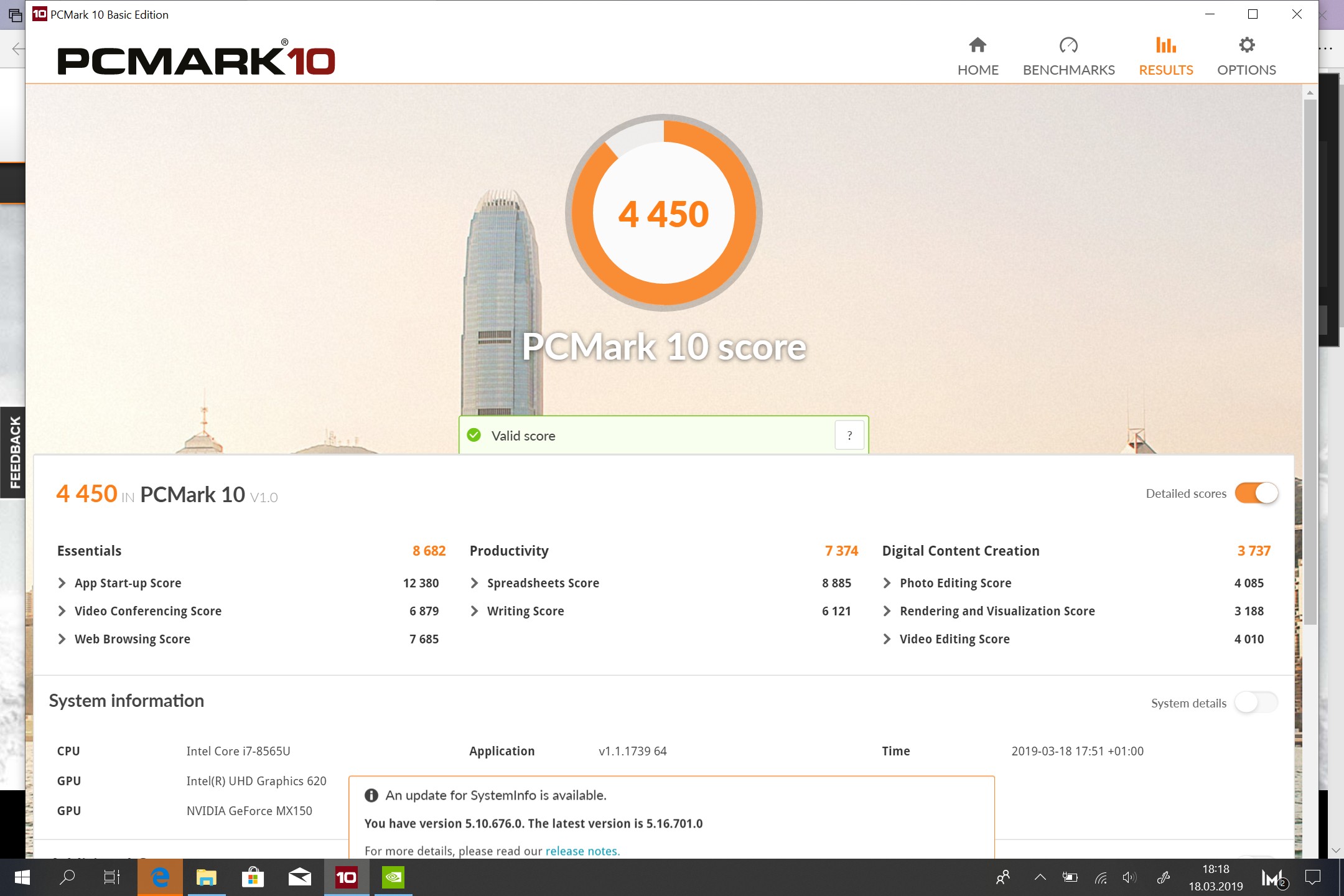This screenshot has height=896, width=1344.
Task: Expand Writing Score details
Action: coord(474,611)
